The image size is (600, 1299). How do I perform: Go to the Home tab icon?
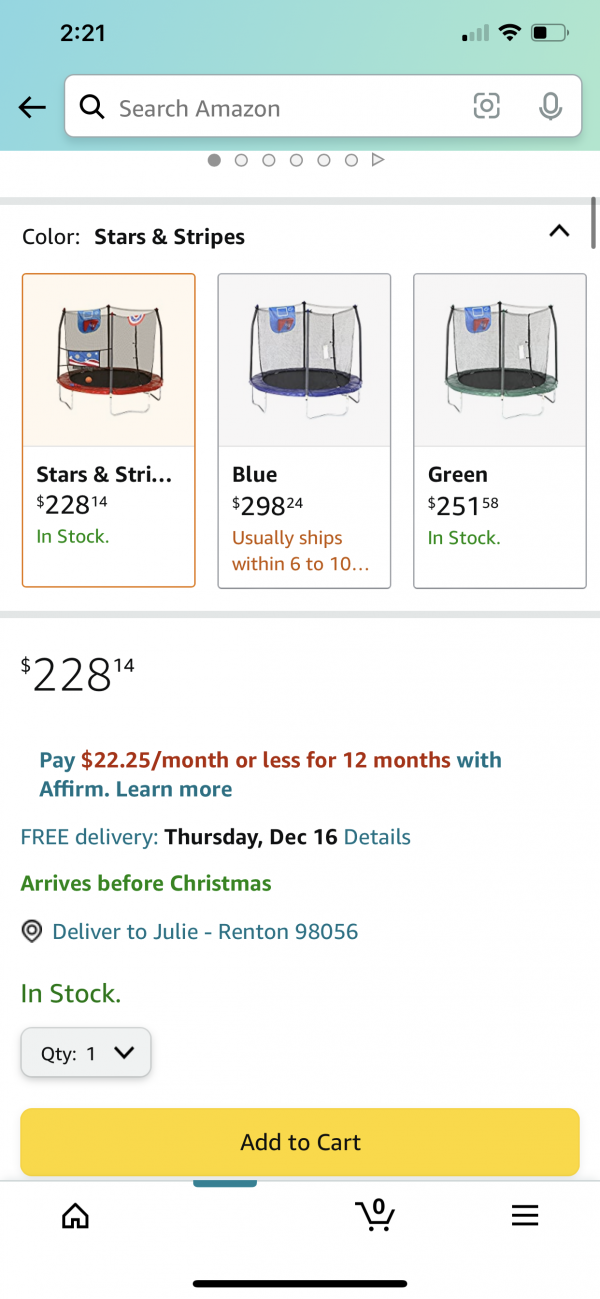pos(75,1215)
